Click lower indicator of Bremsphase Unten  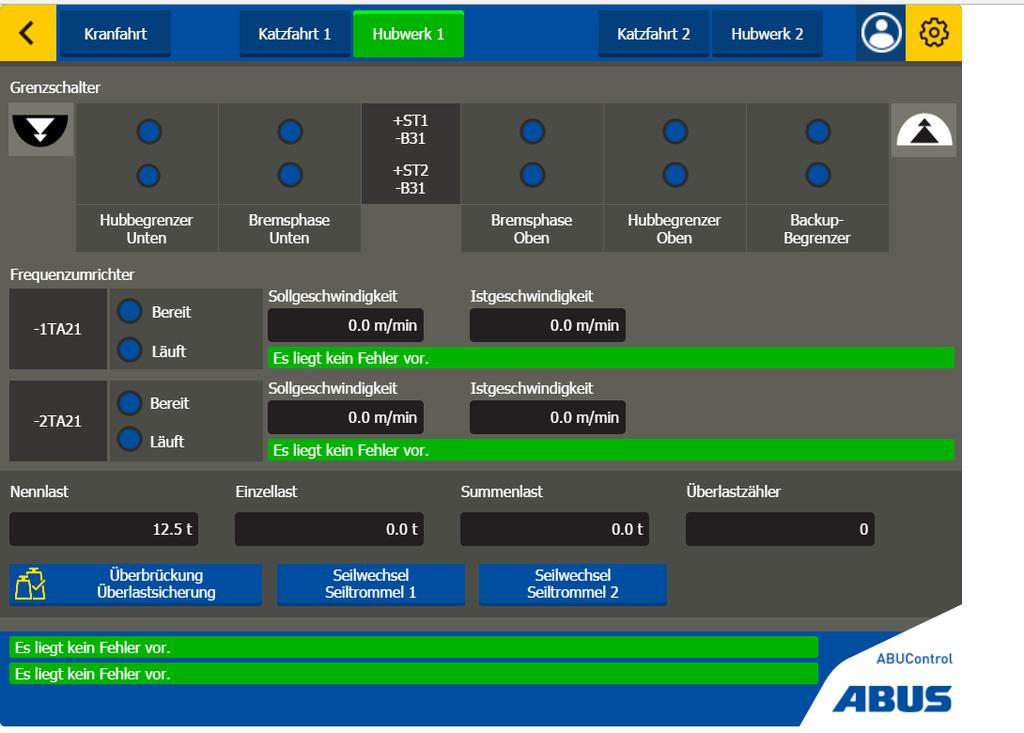tap(290, 174)
